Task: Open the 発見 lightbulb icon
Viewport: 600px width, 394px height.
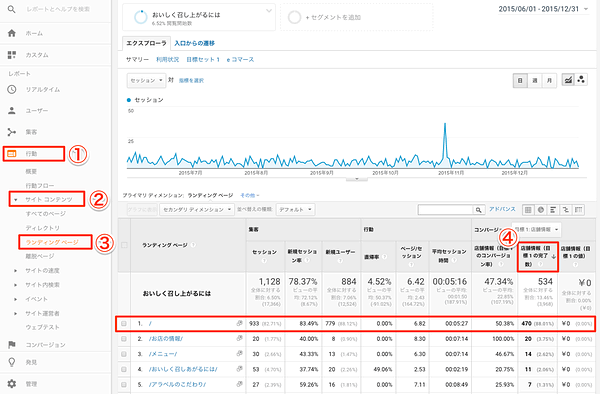Action: [x=12, y=362]
